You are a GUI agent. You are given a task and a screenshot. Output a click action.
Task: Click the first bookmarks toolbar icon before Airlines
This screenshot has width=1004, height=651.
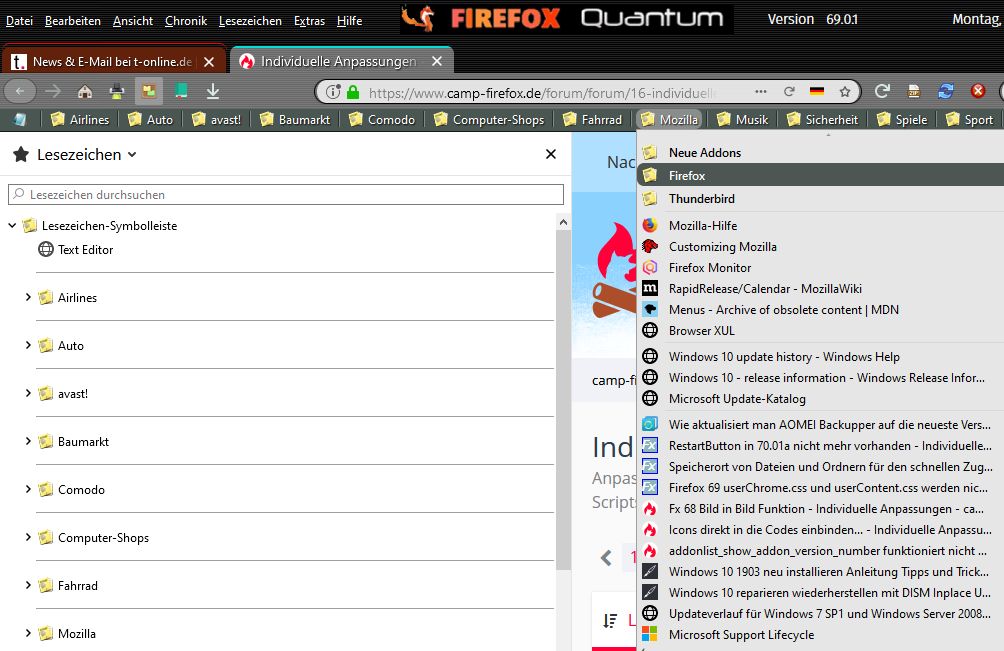pyautogui.click(x=20, y=119)
